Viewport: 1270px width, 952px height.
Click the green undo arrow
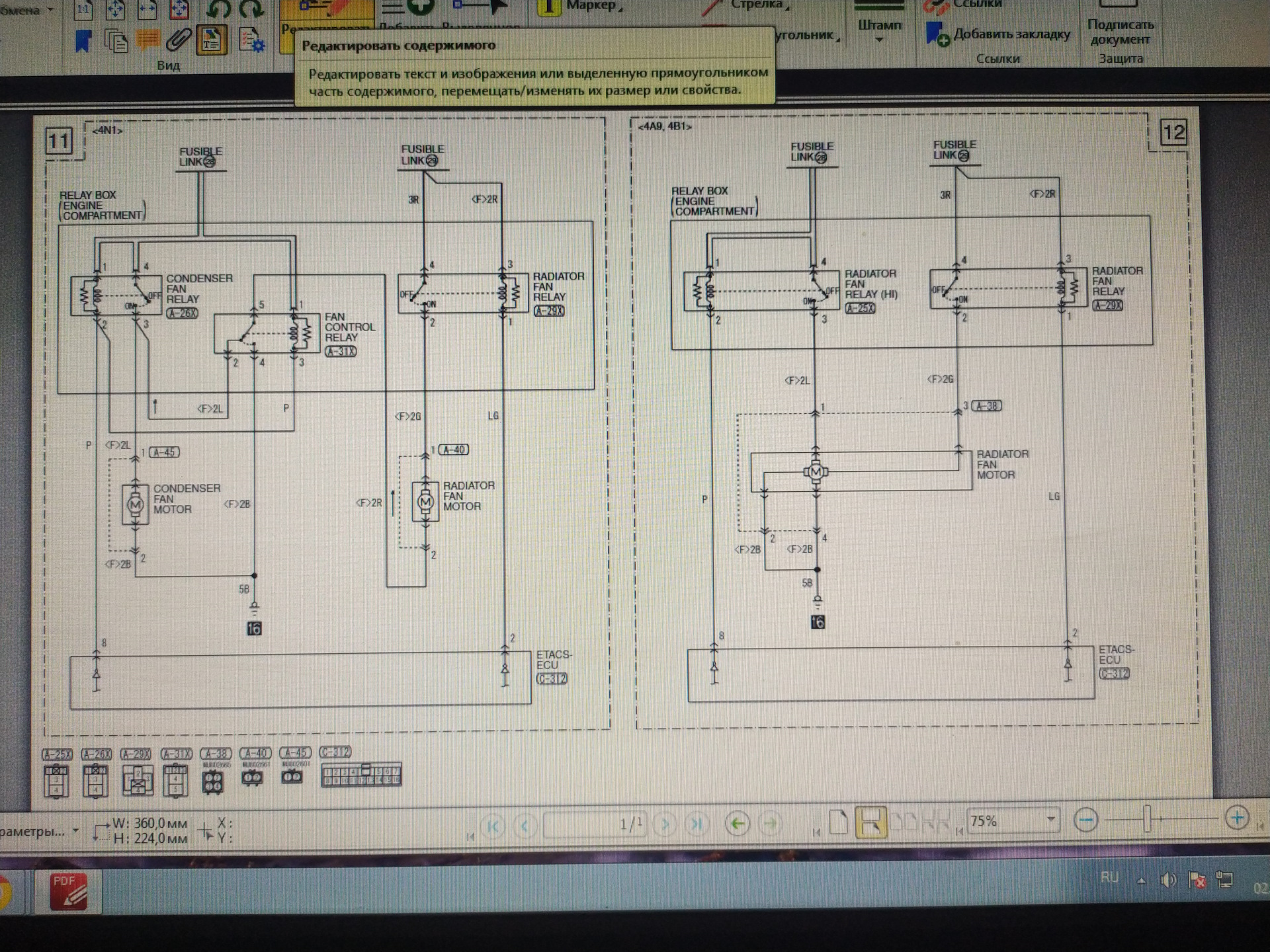pyautogui.click(x=218, y=9)
